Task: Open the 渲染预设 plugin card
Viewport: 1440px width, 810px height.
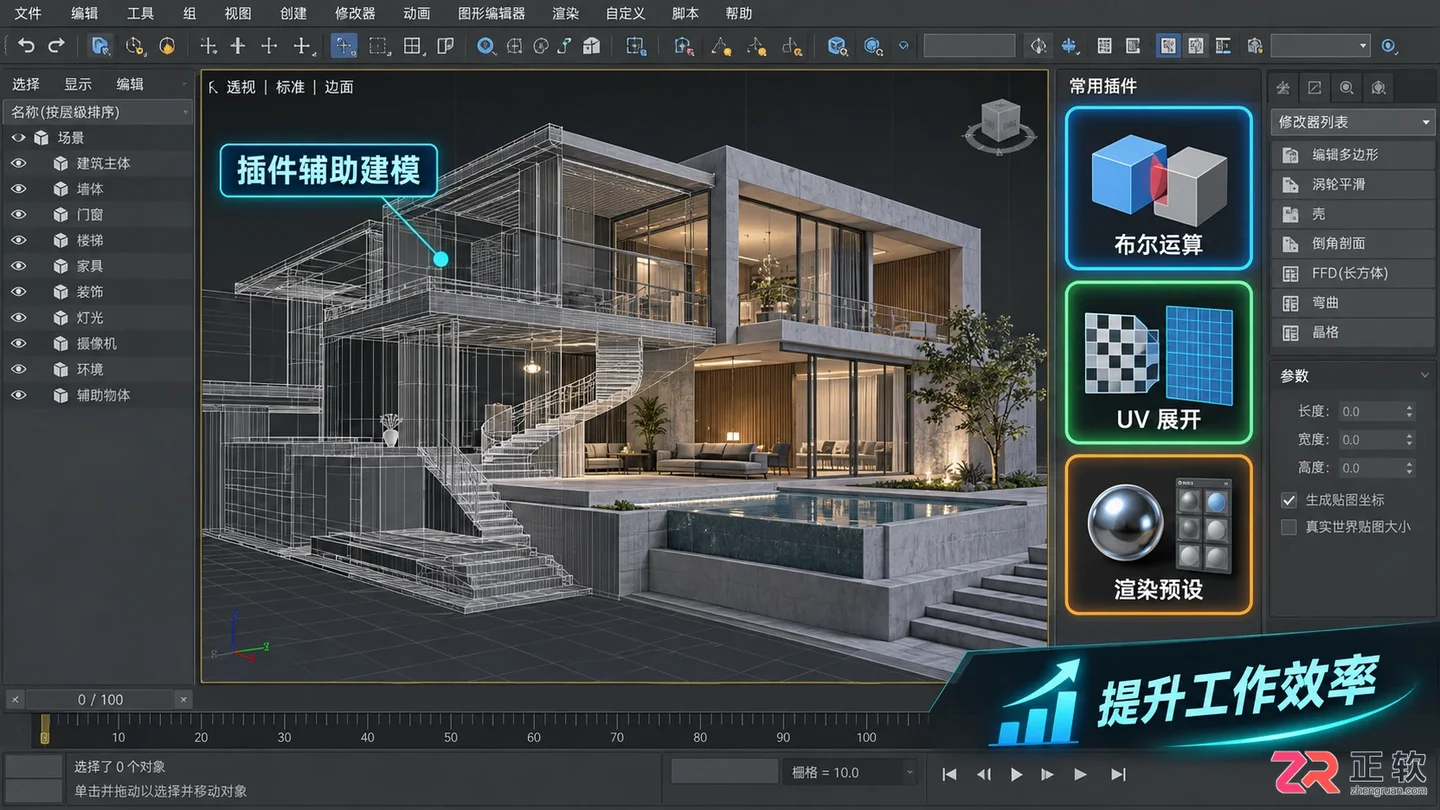Action: point(1158,535)
